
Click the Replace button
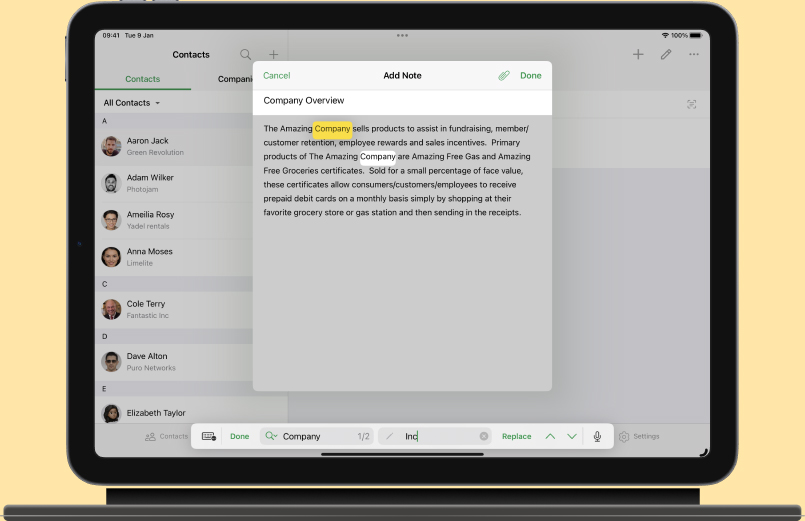(516, 437)
